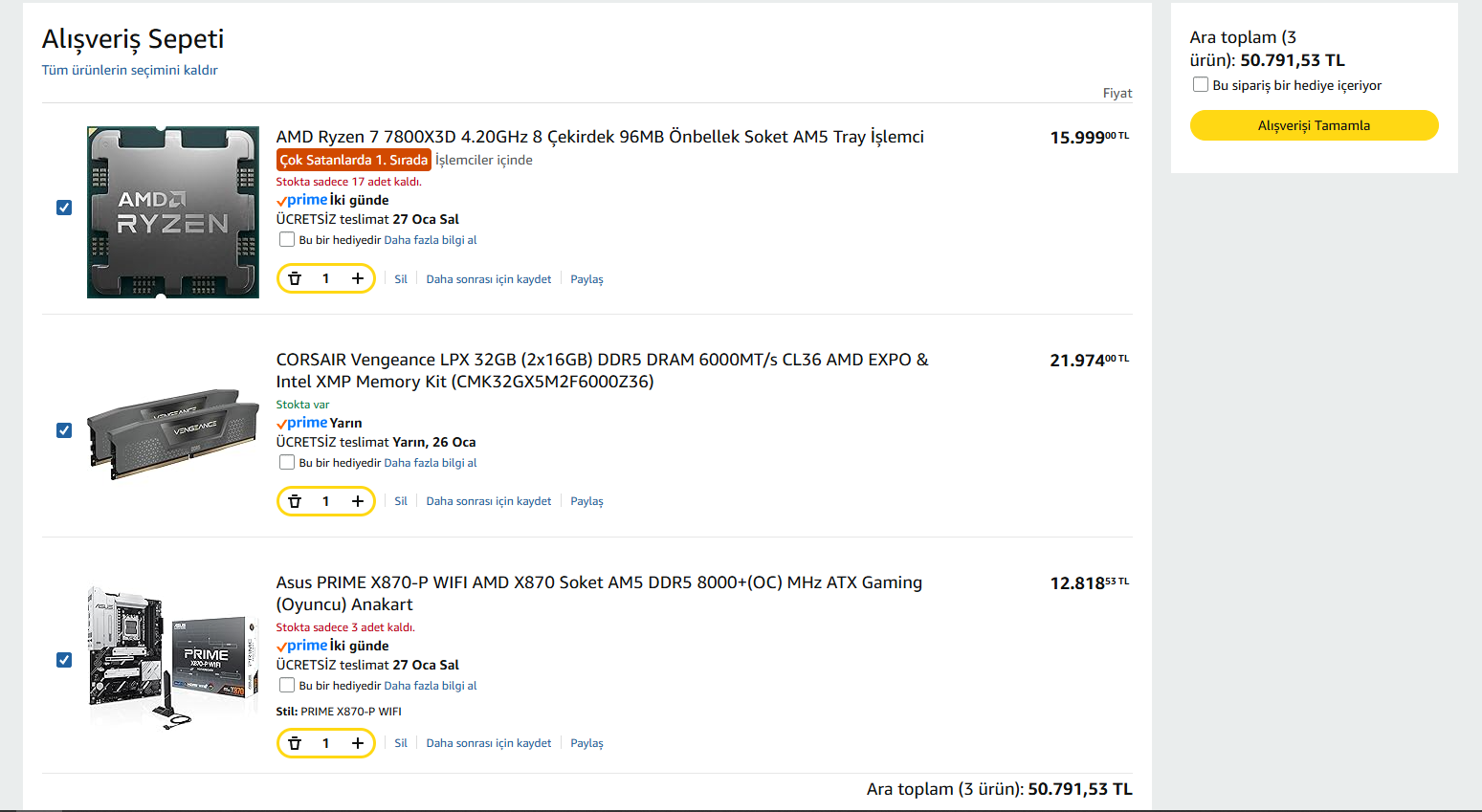Click 'Sil' for CORSAIR Vengeance memory
The width and height of the screenshot is (1482, 812).
pyautogui.click(x=401, y=501)
